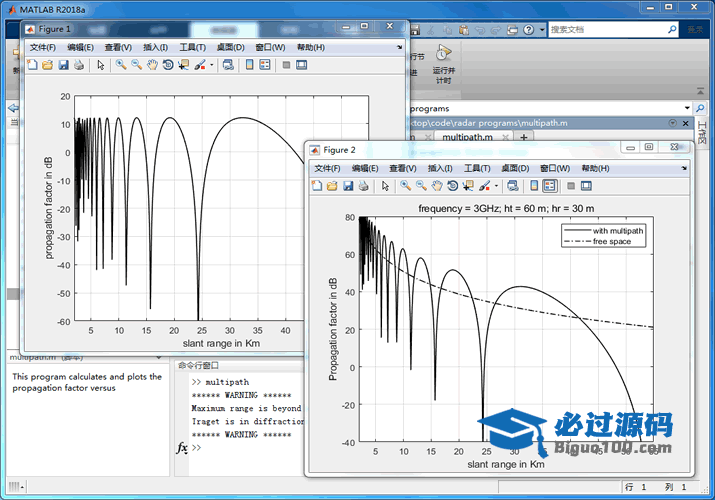Select Brush data tool in Figure 2
715x500 pixels.
(x=485, y=186)
